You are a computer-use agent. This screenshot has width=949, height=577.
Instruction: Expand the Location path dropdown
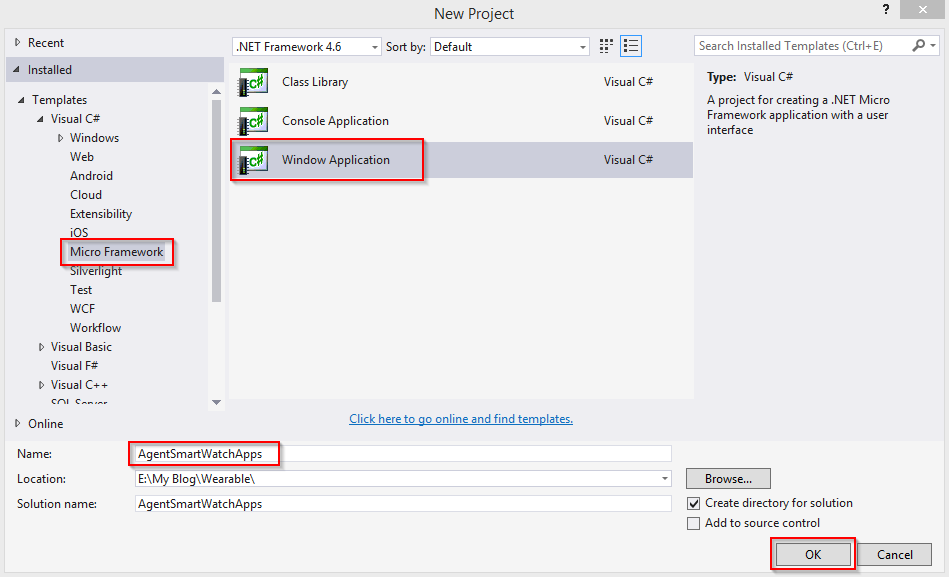click(665, 479)
